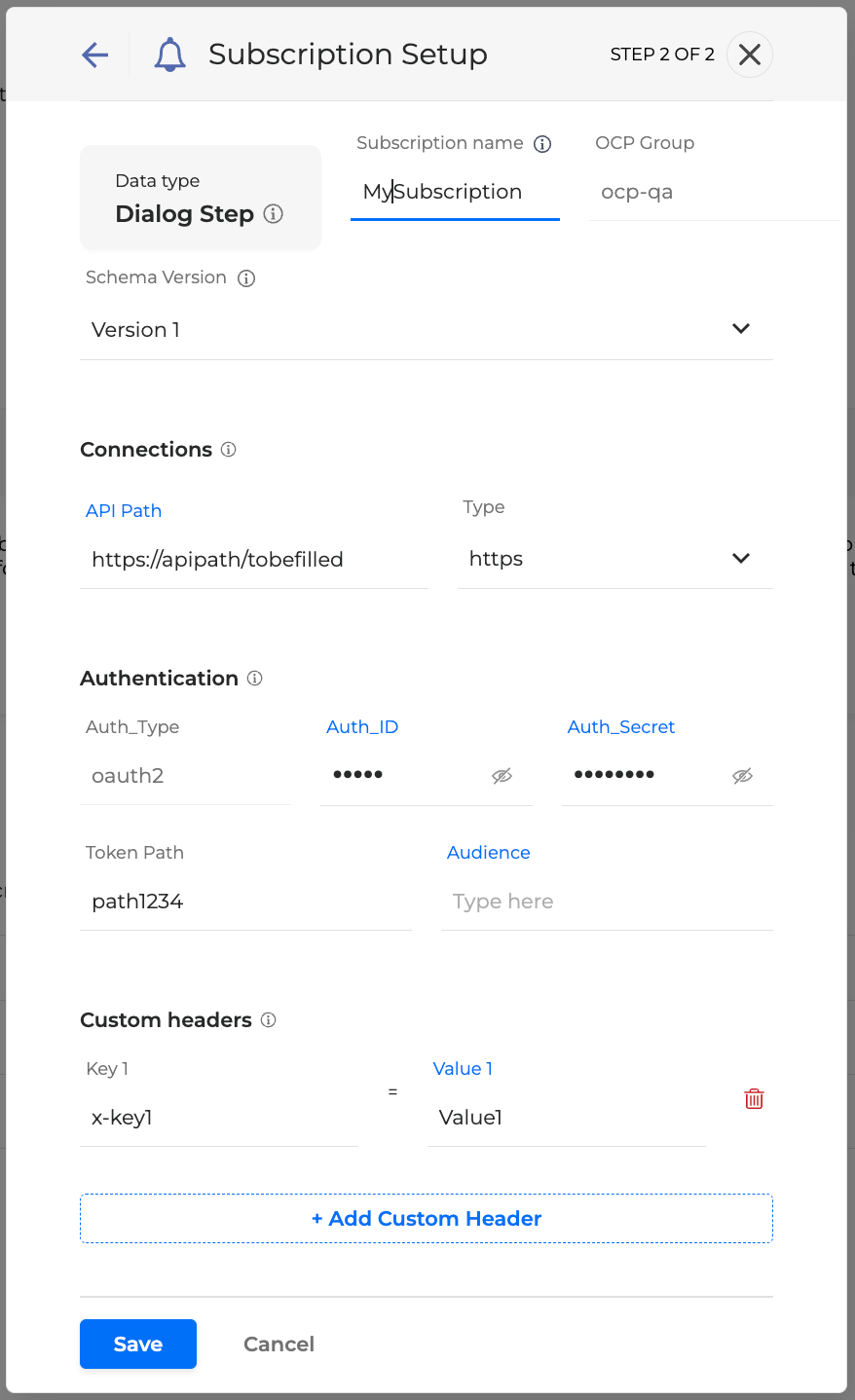Edit the Token Path field

click(x=246, y=903)
